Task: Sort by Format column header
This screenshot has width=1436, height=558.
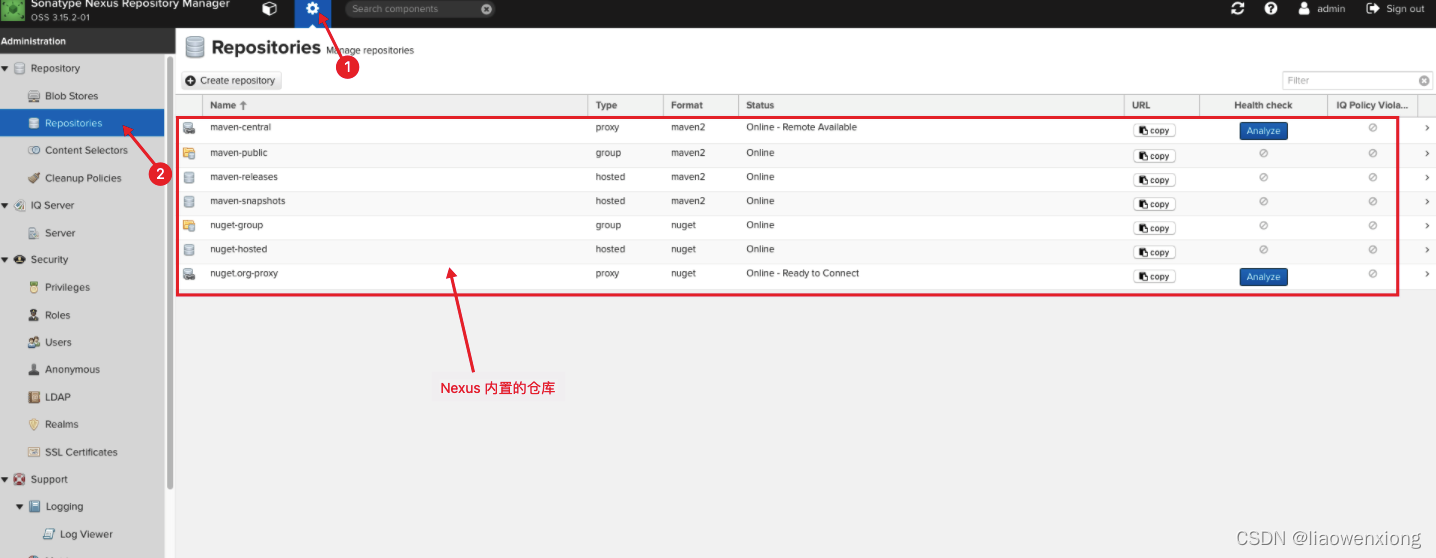Action: [701, 105]
